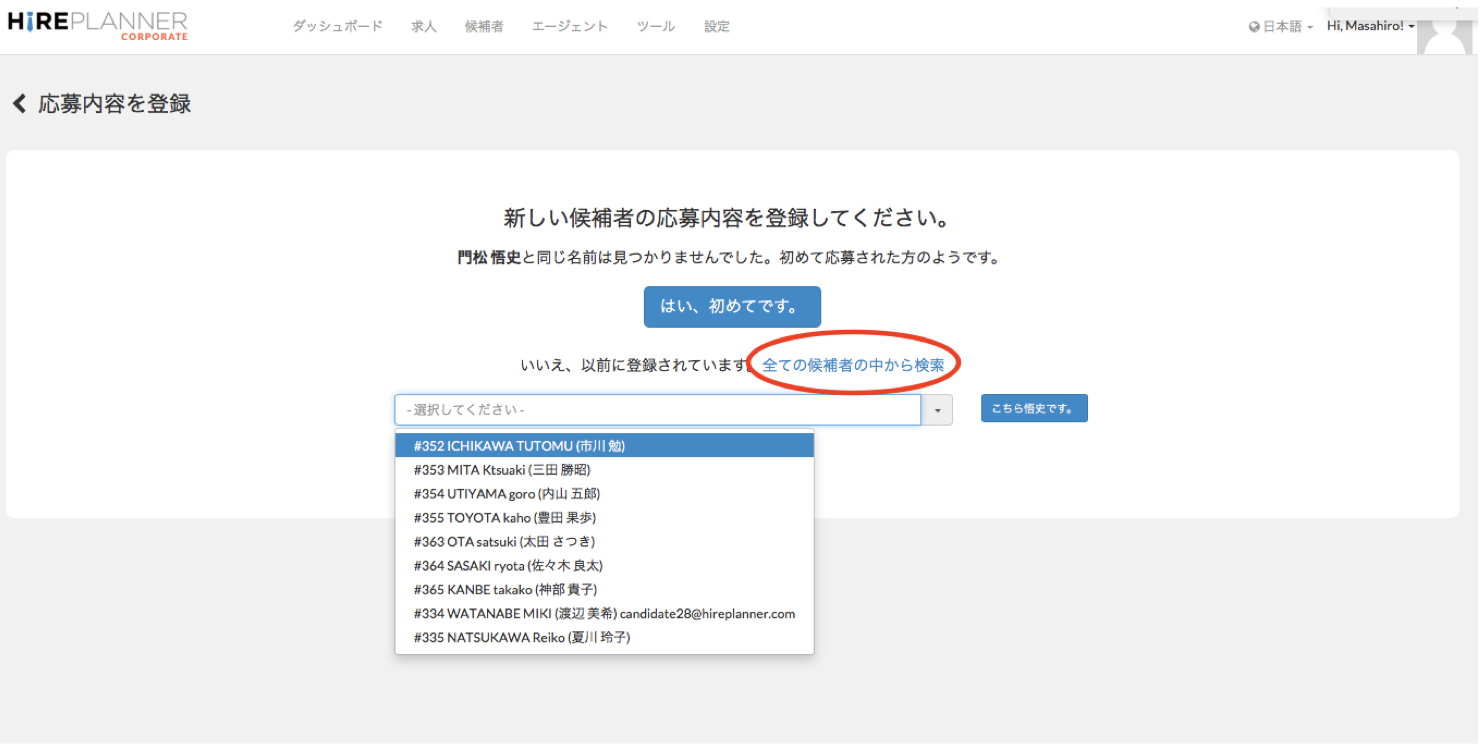The image size is (1480, 744).
Task: Click the こちら悟史です。 button
Action: (1034, 409)
